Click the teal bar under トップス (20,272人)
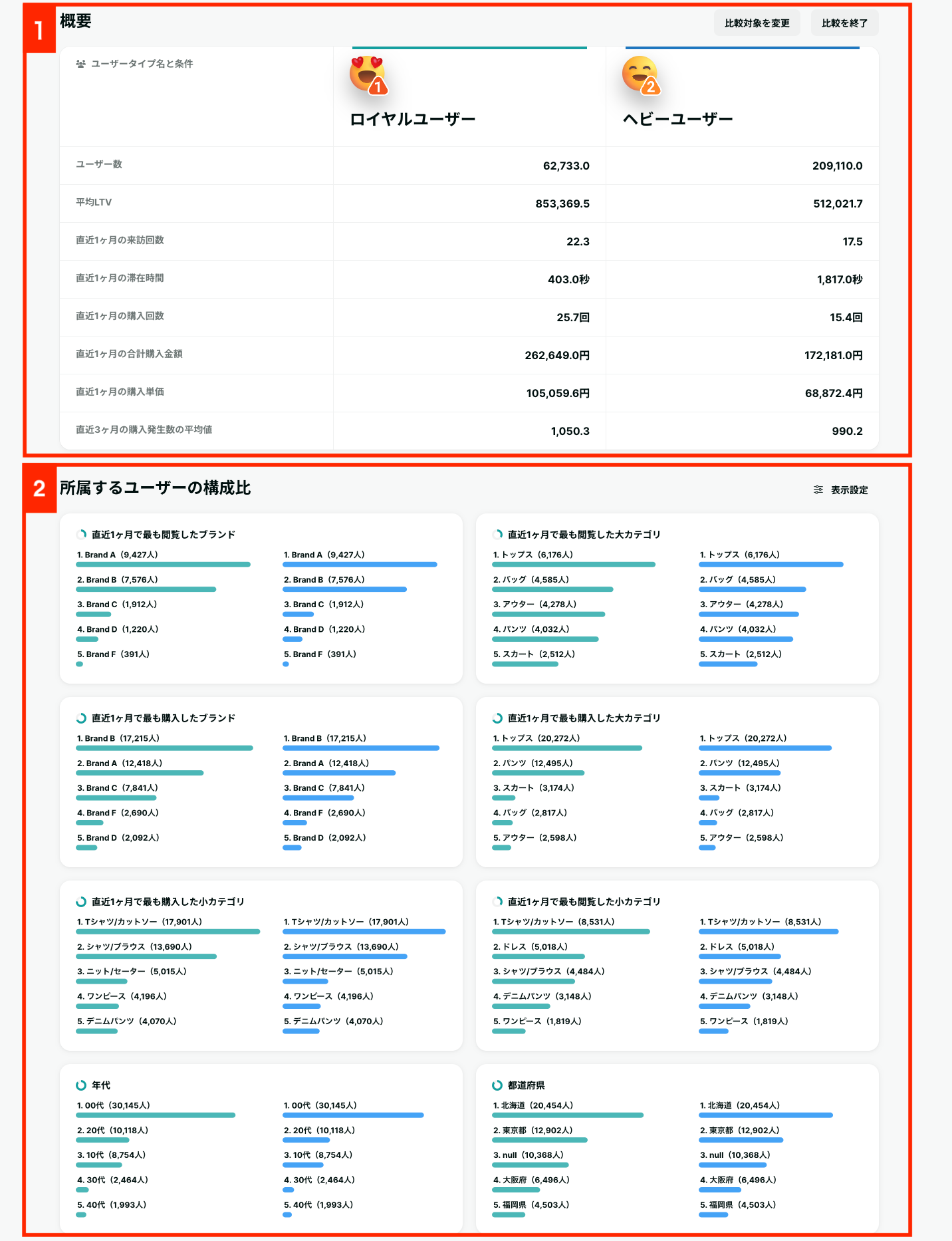The width and height of the screenshot is (952, 1241). (567, 748)
